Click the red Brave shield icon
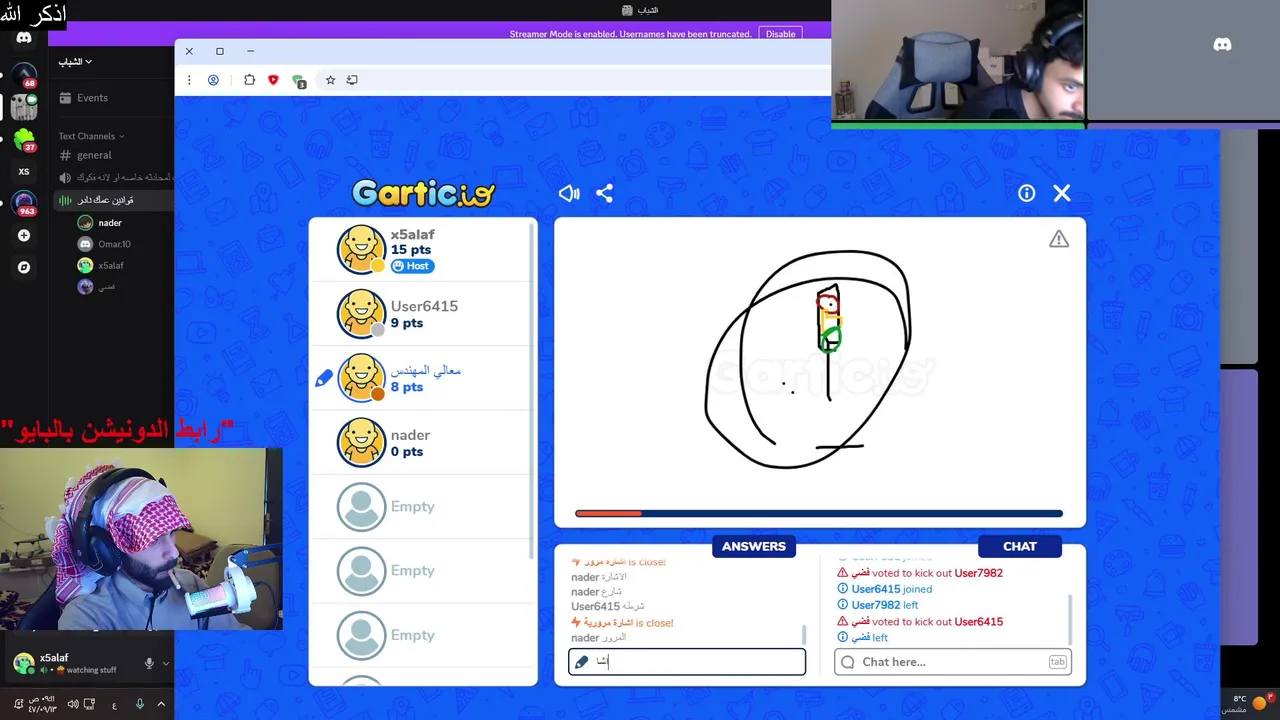The width and height of the screenshot is (1280, 720). (273, 80)
